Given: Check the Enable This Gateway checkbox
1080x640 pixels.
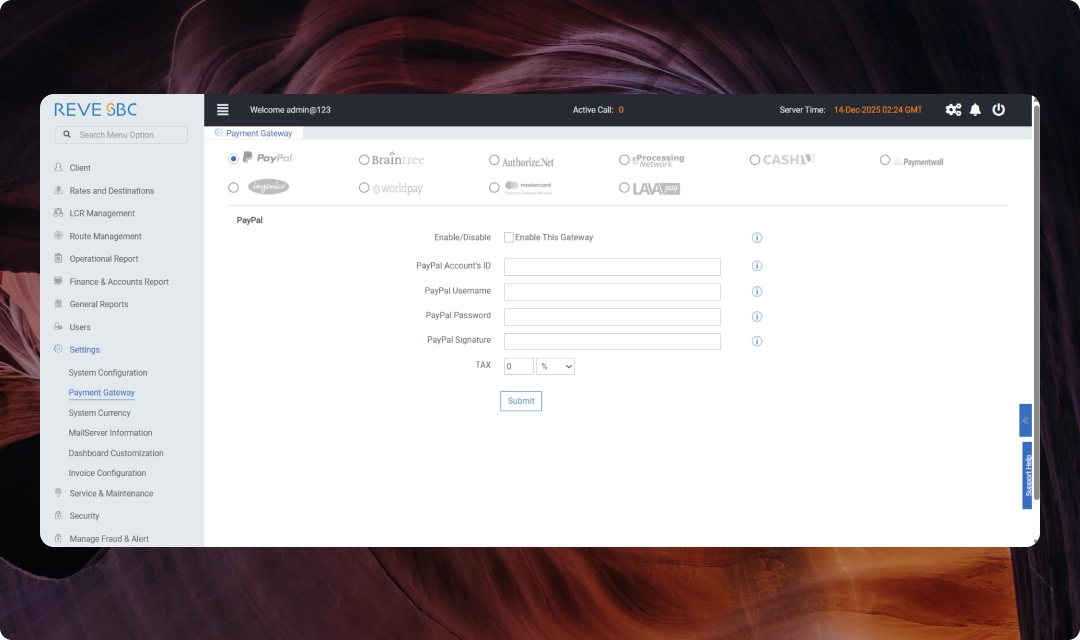Looking at the screenshot, I should coord(509,238).
